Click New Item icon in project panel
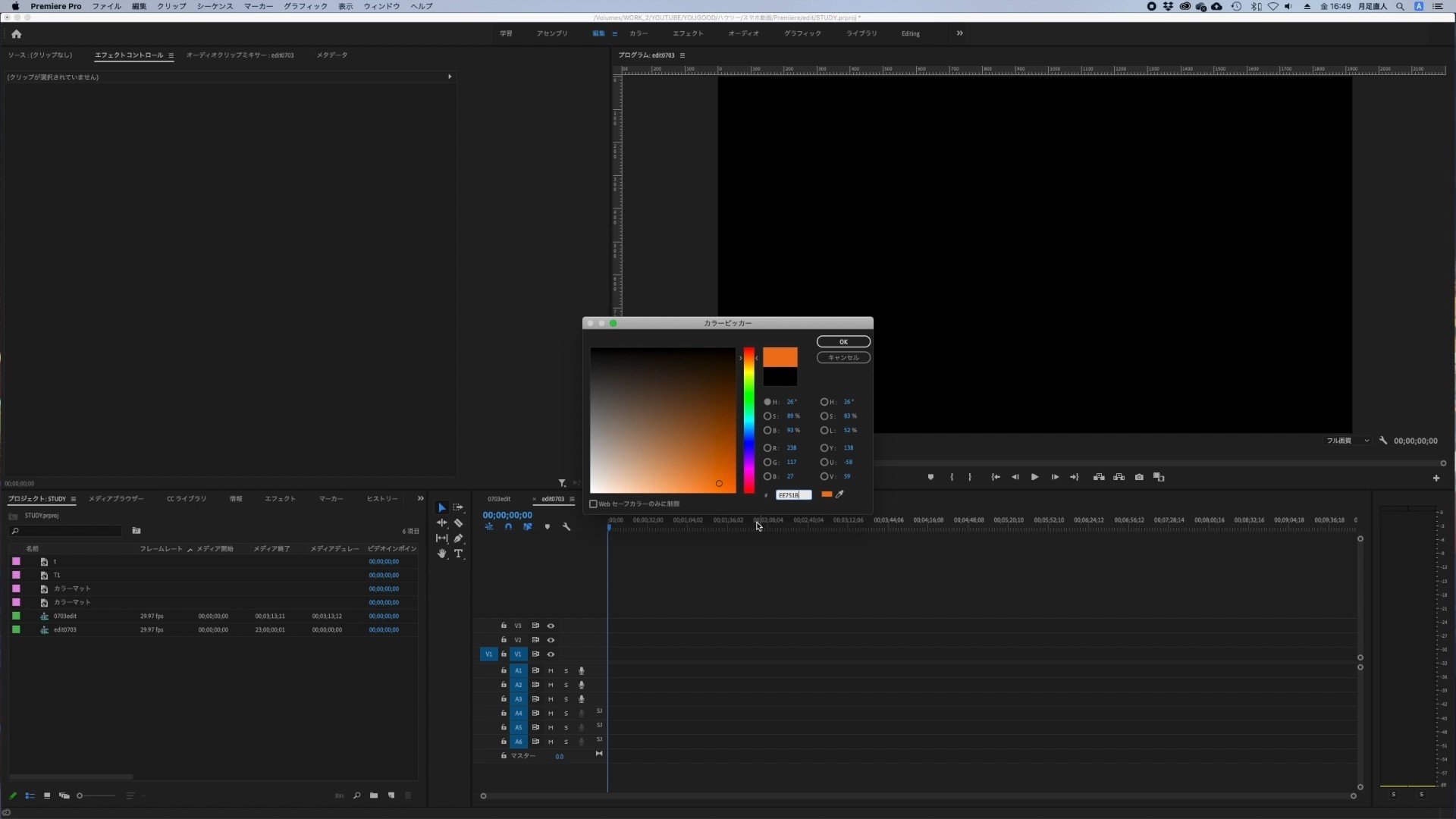 pos(391,796)
